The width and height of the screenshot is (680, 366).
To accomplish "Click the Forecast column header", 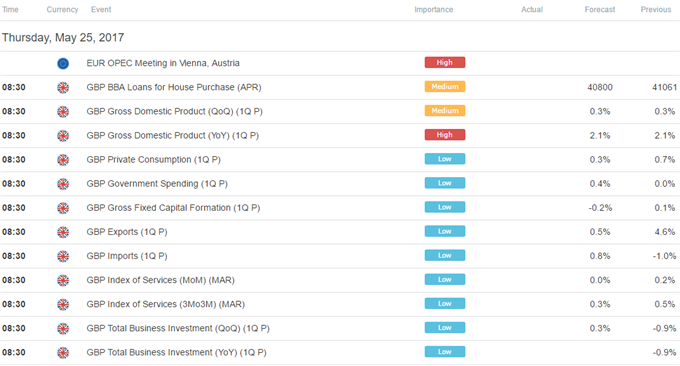I will pyautogui.click(x=600, y=10).
